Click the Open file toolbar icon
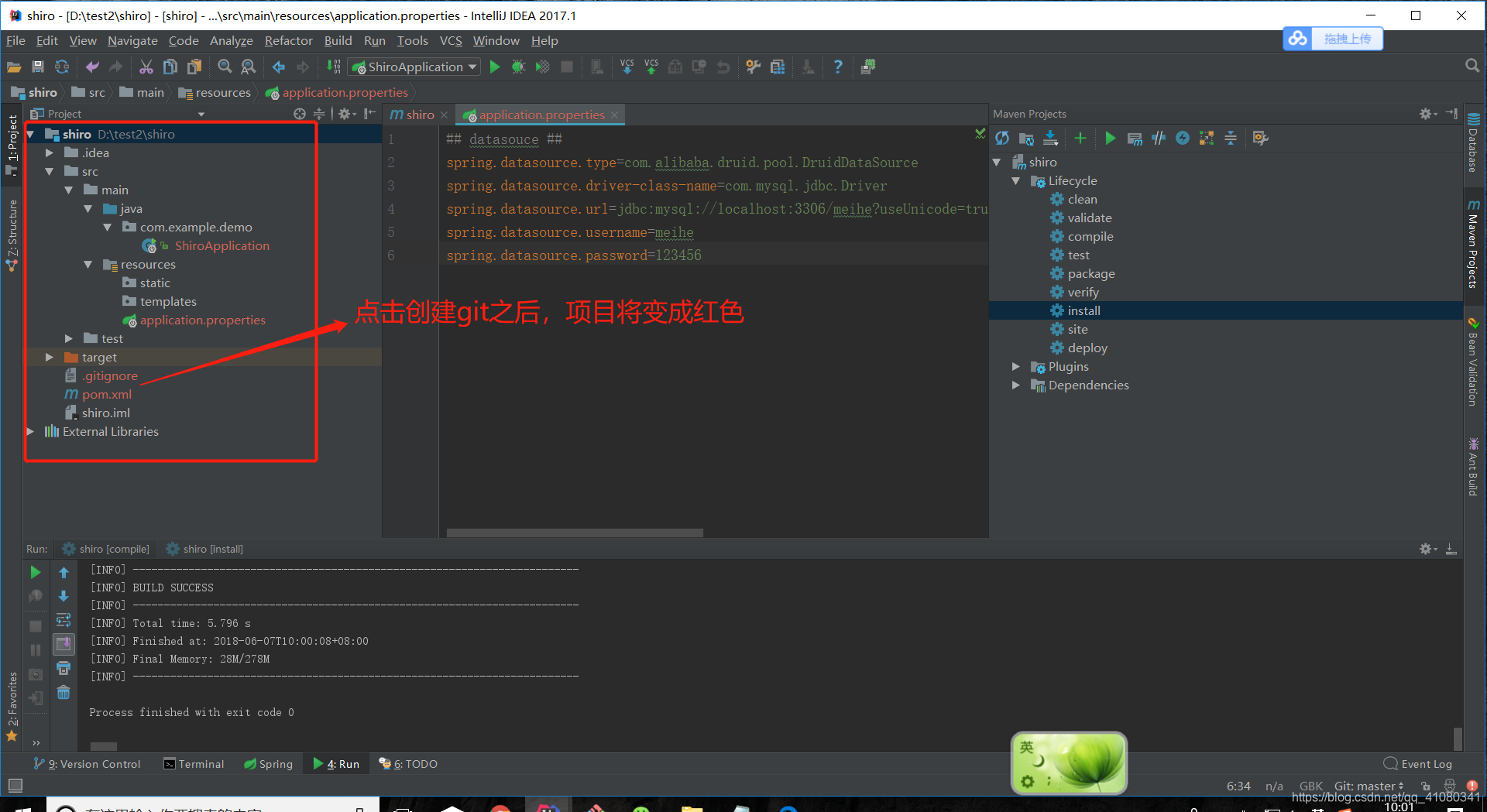 (x=14, y=67)
